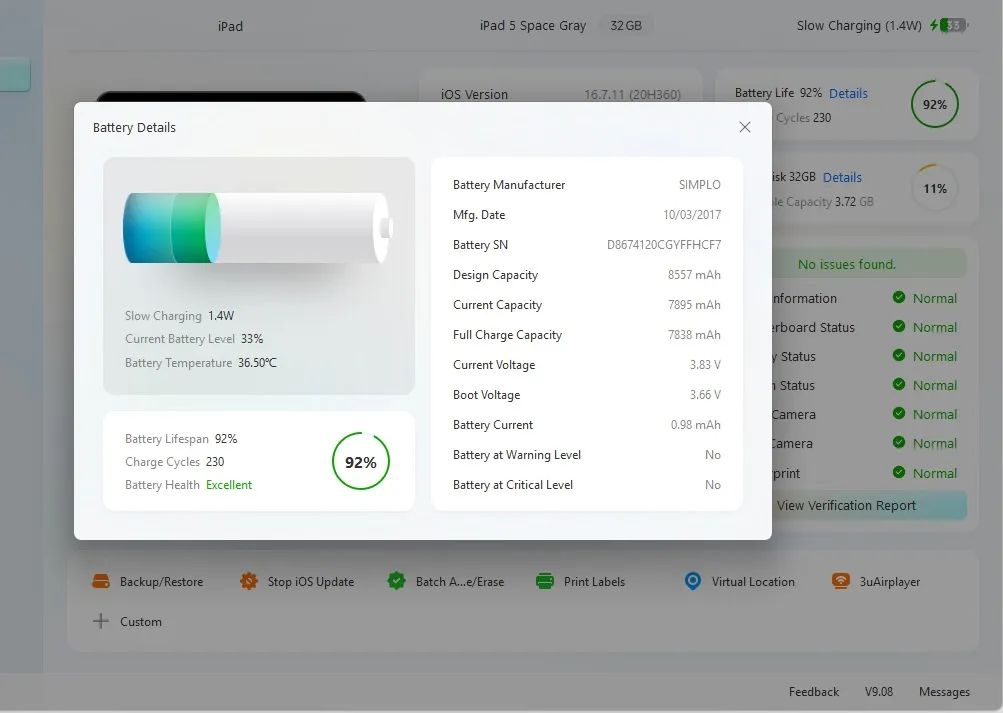The image size is (1003, 713).
Task: Click the Backup/Restore icon
Action: 101,581
